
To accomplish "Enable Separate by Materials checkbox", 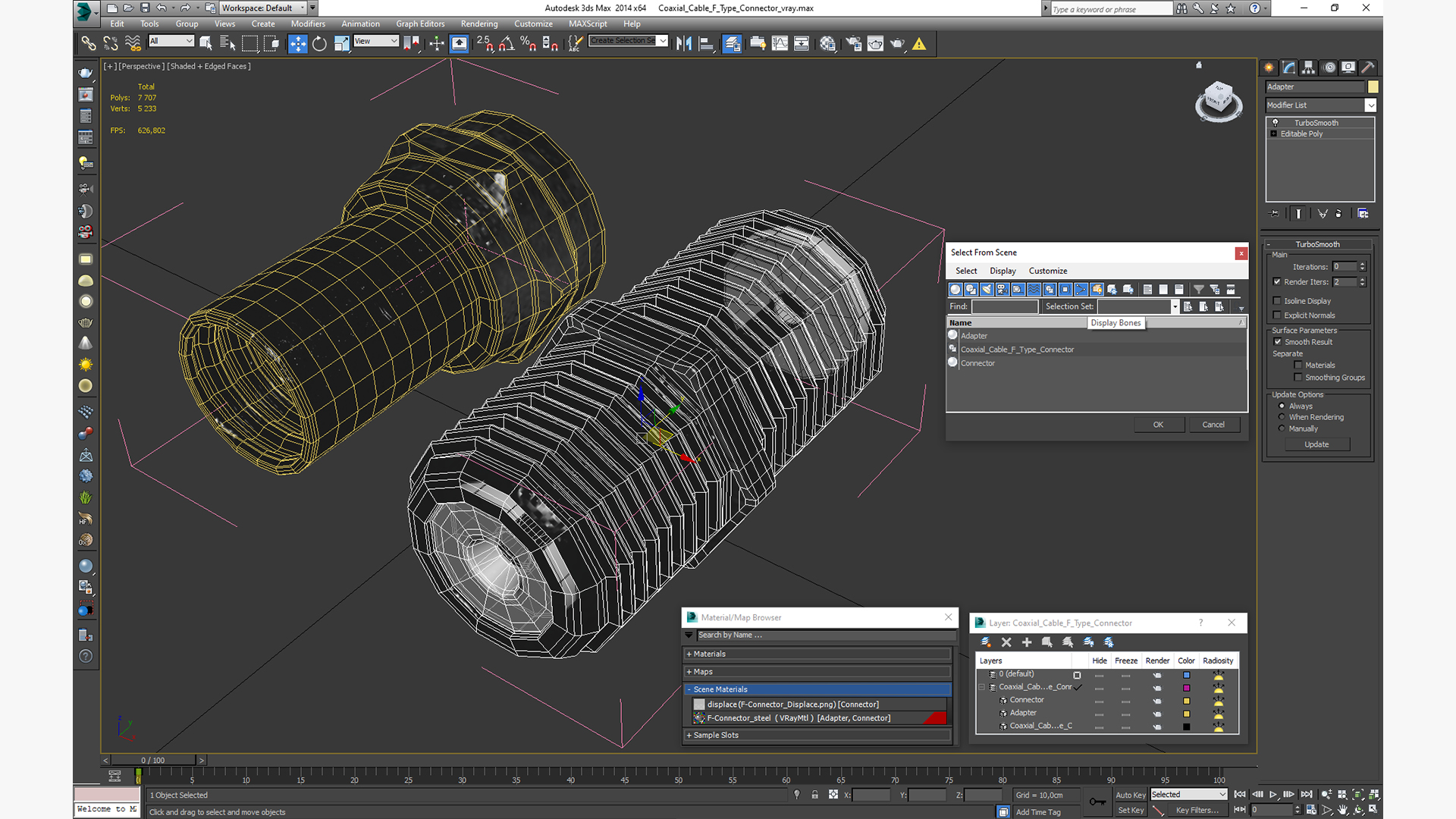I will pyautogui.click(x=1298, y=366).
